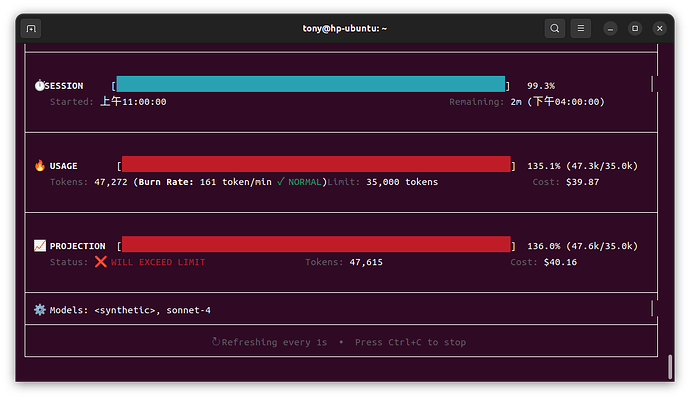Click the 99.3% session percentage
Screen dimensions: 690x398
tap(541, 86)
